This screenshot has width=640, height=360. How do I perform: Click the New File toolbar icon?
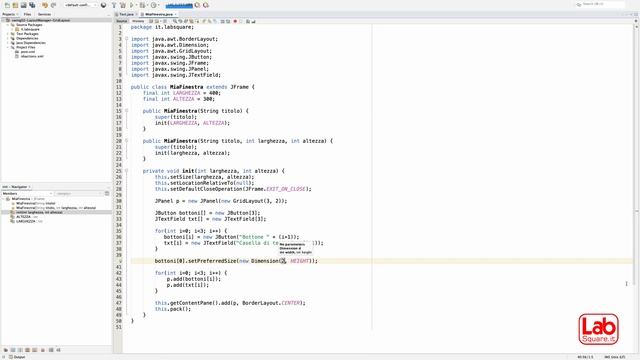point(7,5)
